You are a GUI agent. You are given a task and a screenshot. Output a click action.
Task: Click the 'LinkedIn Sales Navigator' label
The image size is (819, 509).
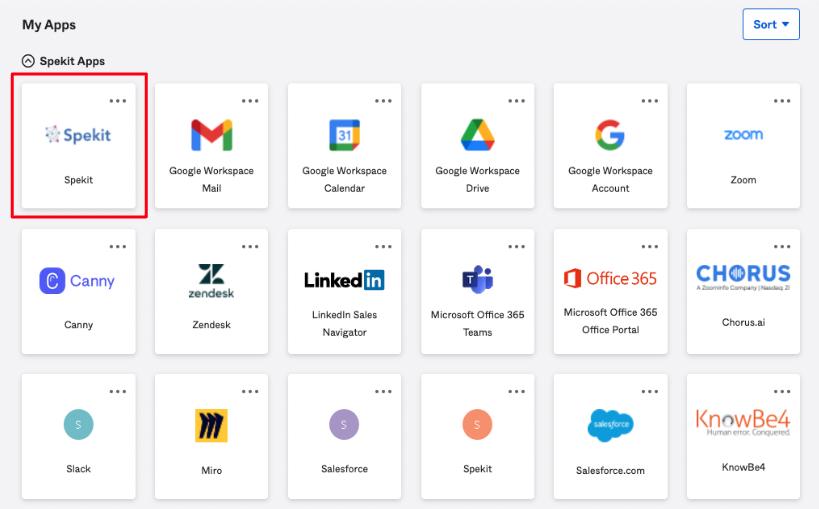(x=344, y=323)
